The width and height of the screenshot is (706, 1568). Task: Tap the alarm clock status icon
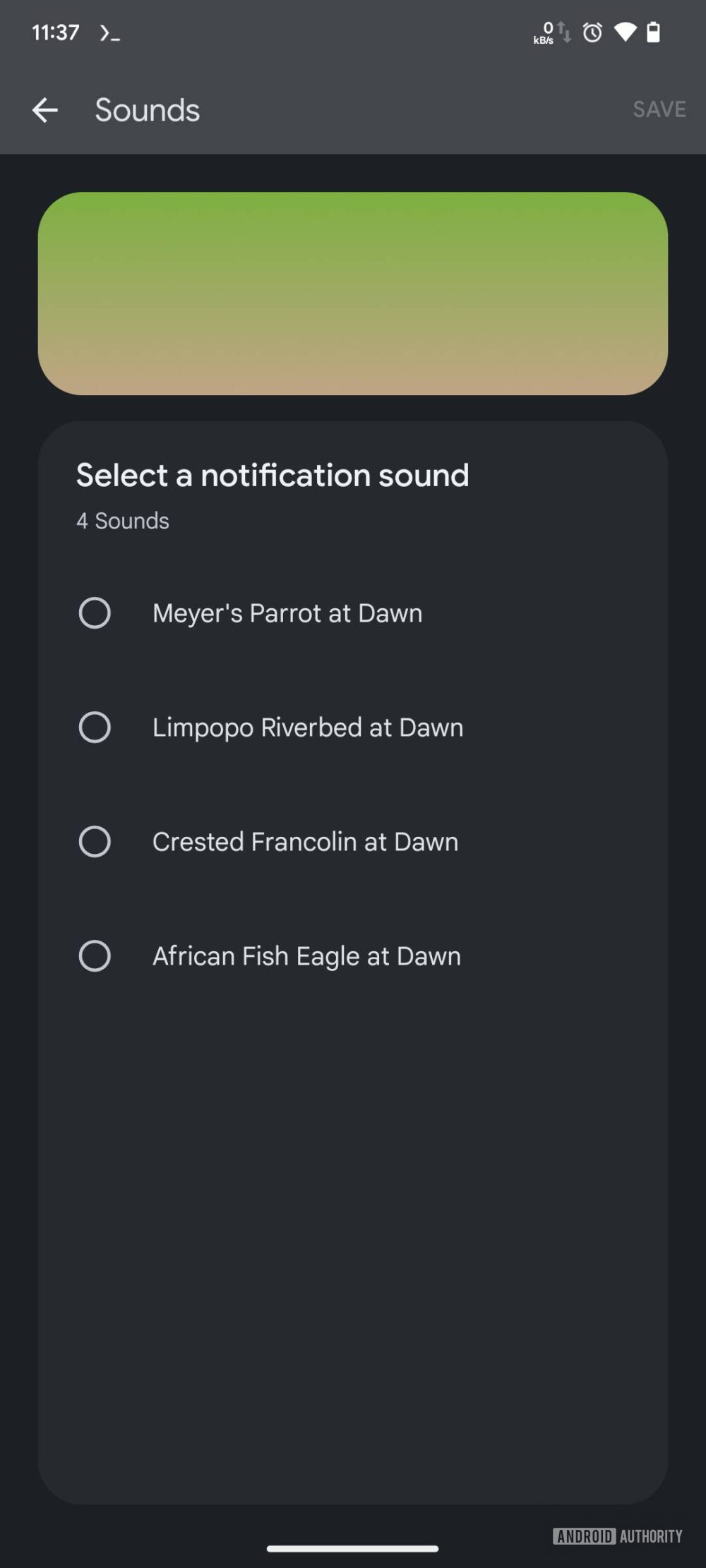click(x=592, y=32)
